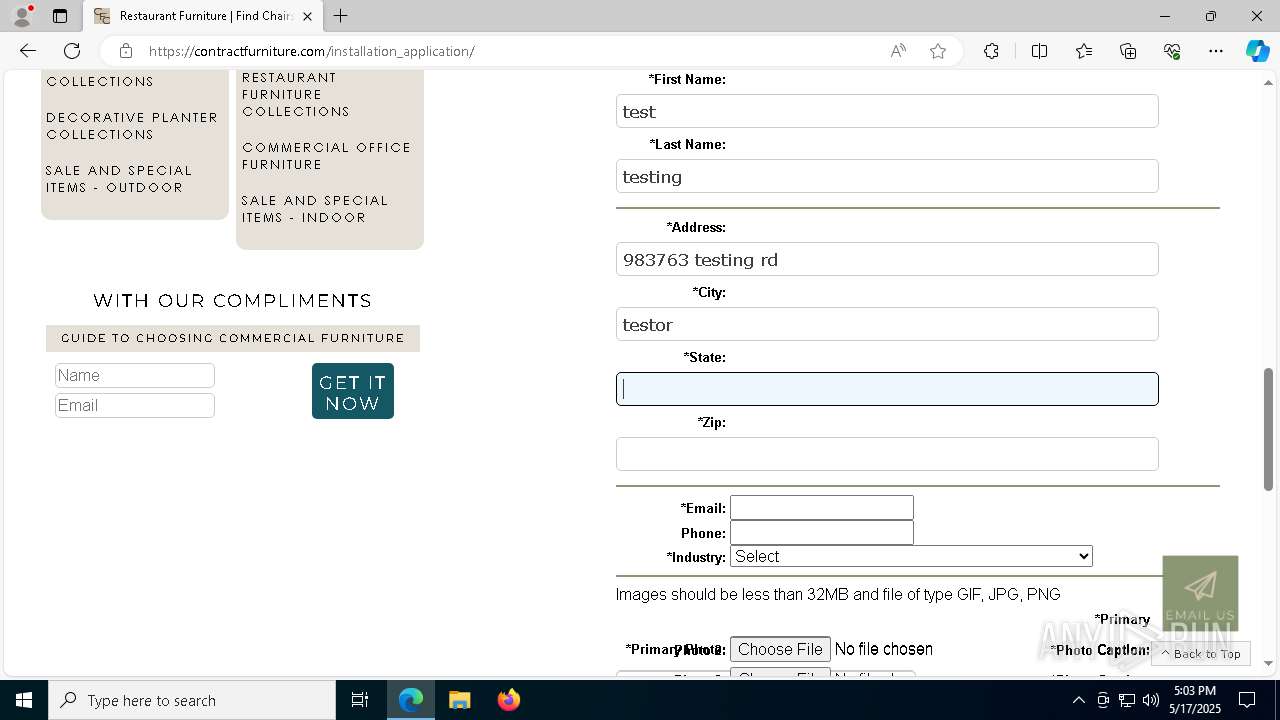Click the First Name field

pyautogui.click(x=887, y=111)
